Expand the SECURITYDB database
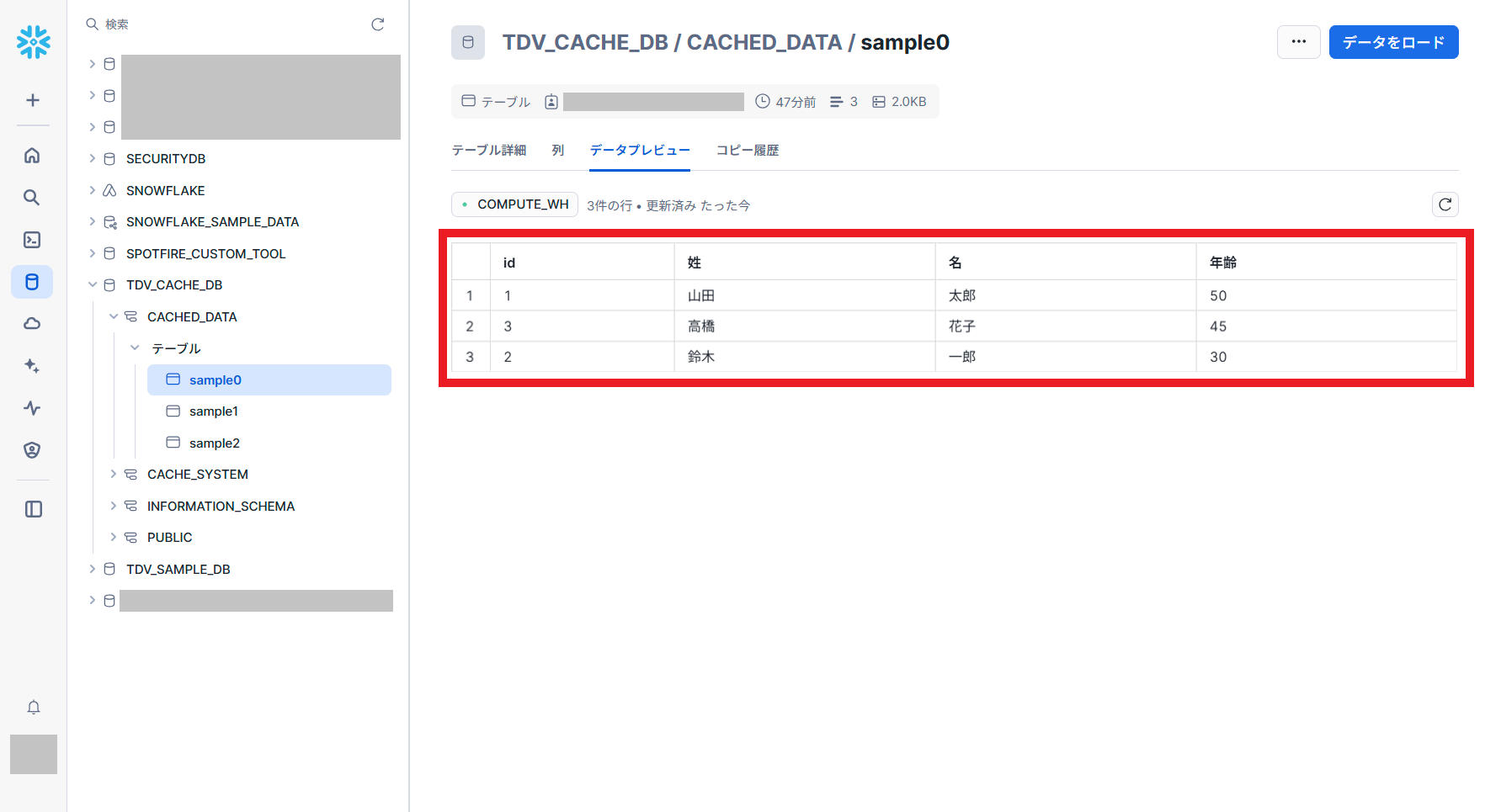 [93, 158]
